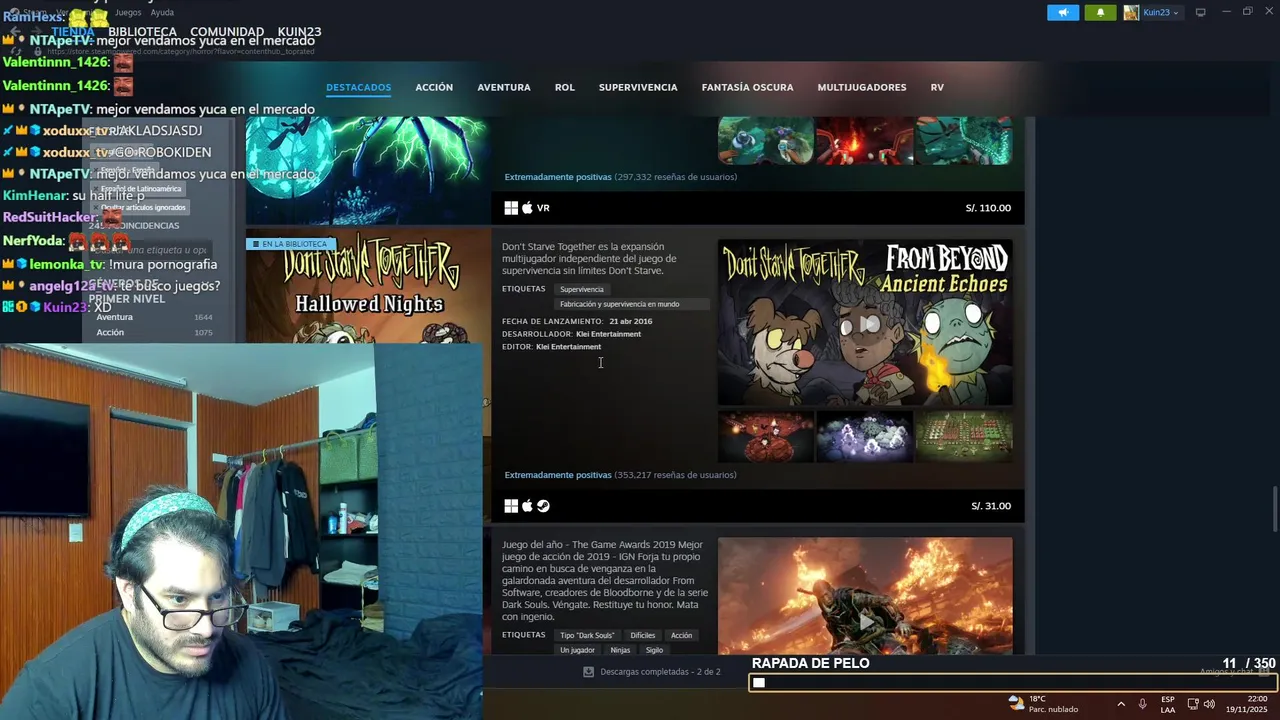Select the Supervivencia tag
Screen dimensions: 1280x720
[x=582, y=289]
